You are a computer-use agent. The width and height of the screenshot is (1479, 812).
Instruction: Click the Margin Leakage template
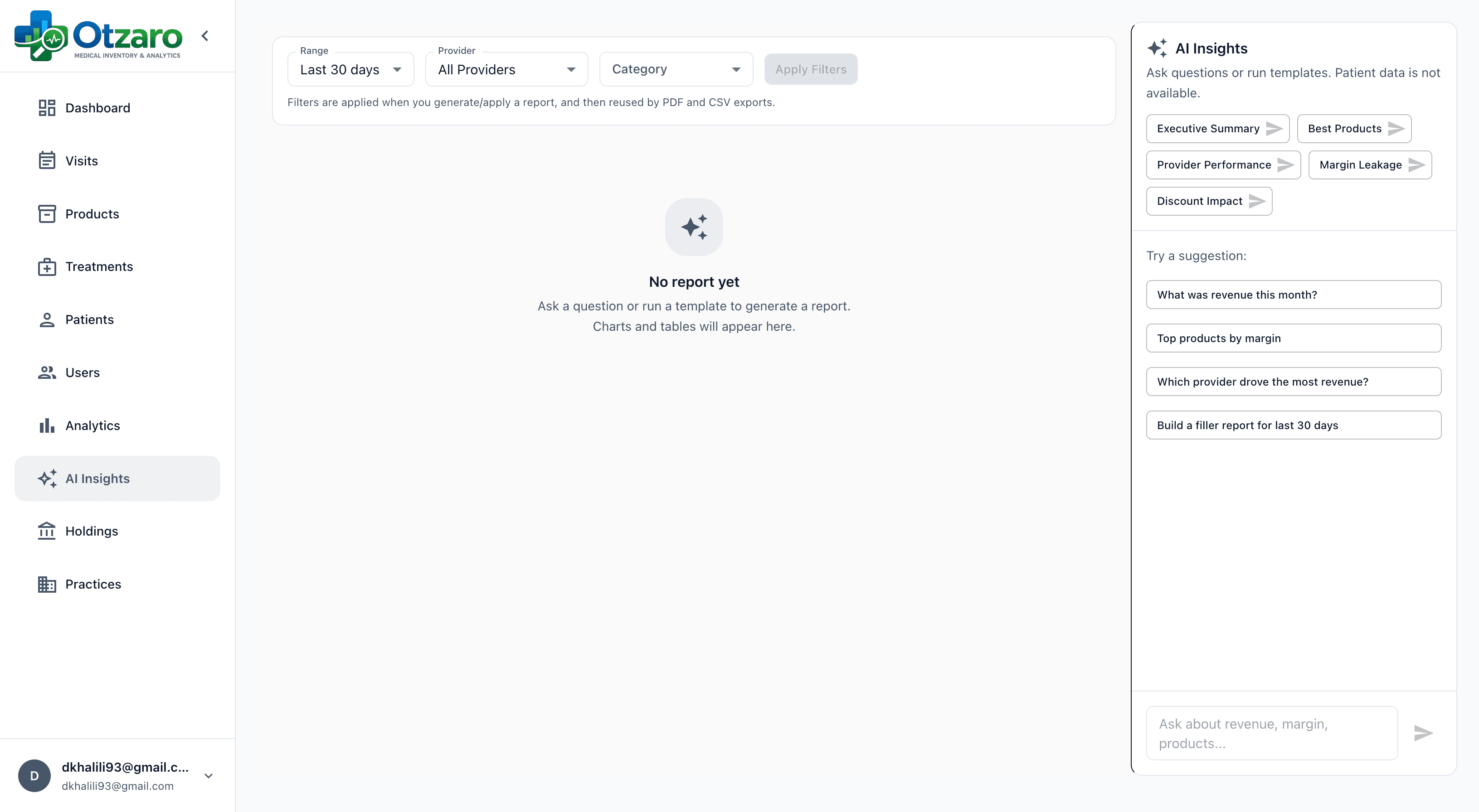pos(1370,164)
